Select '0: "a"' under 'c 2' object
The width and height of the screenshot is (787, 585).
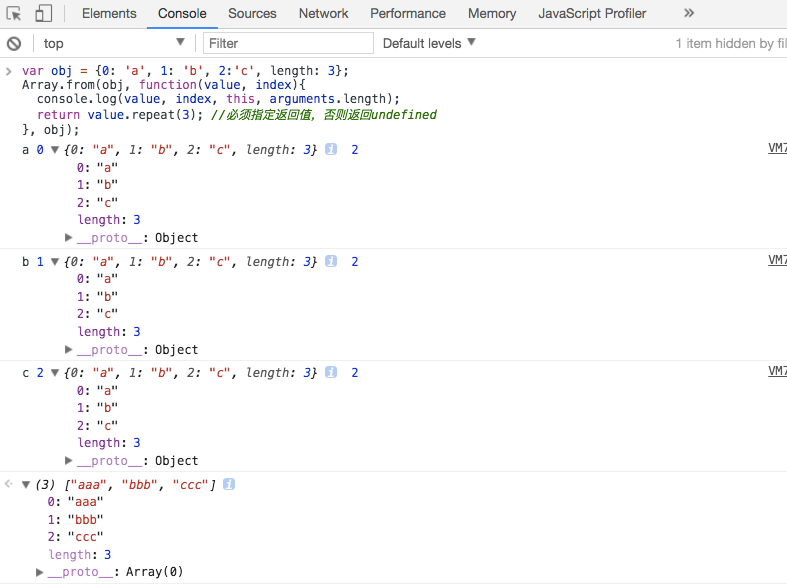tap(97, 390)
